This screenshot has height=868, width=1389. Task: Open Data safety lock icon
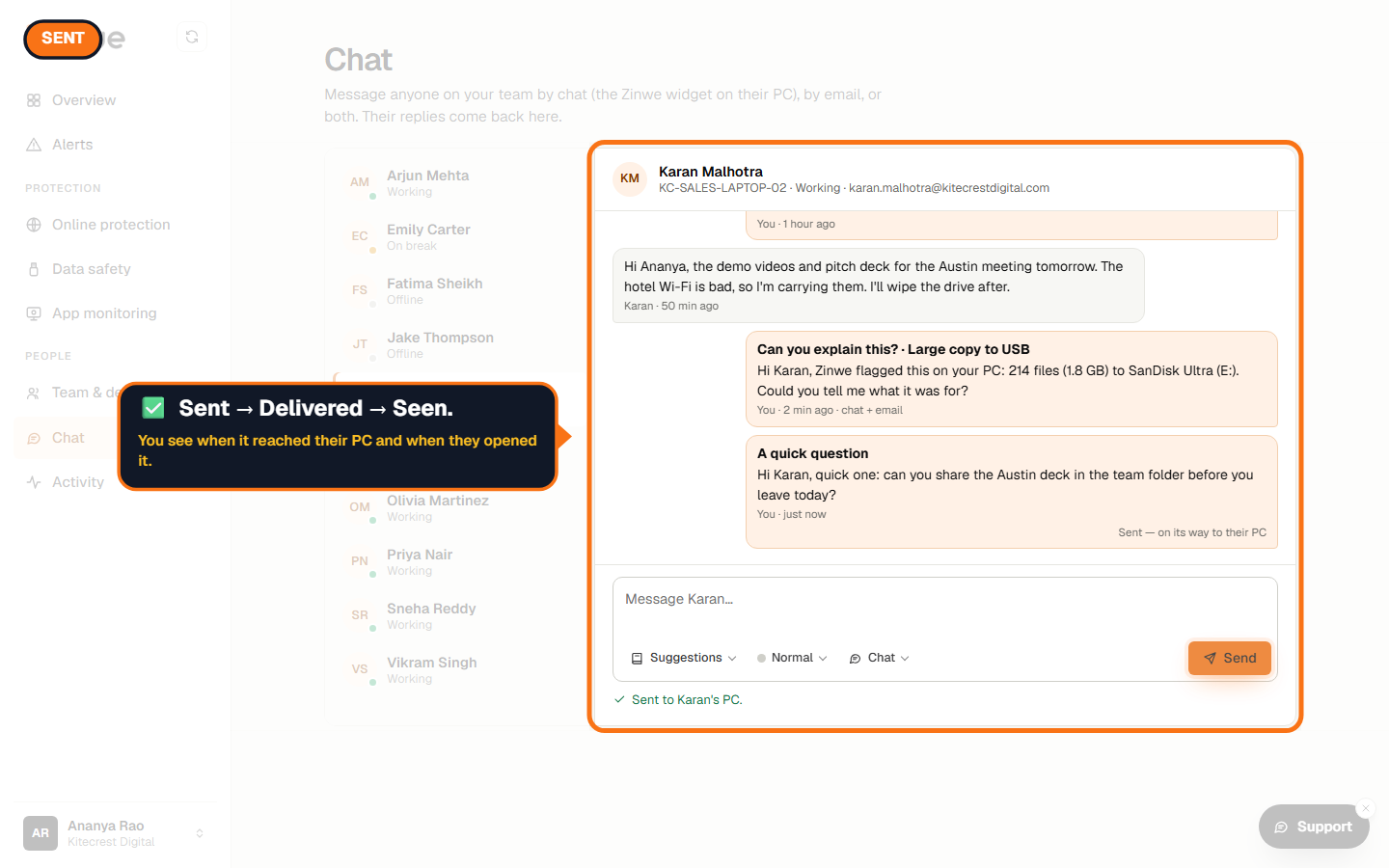point(34,269)
